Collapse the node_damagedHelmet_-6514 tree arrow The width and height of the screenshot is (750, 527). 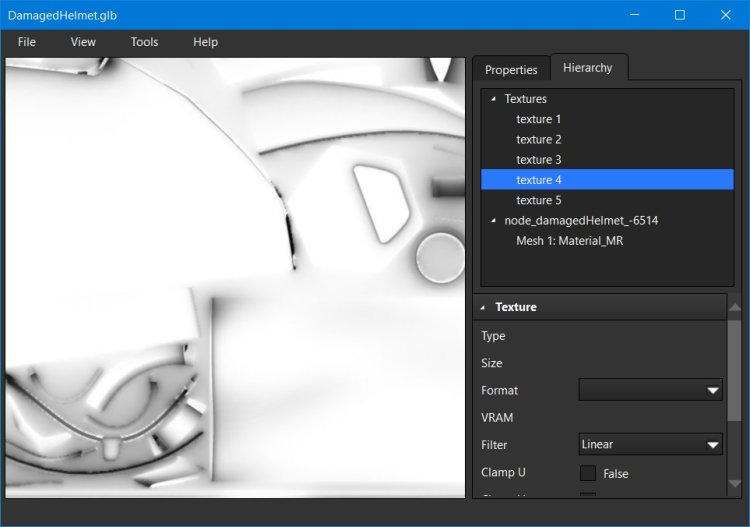(494, 220)
